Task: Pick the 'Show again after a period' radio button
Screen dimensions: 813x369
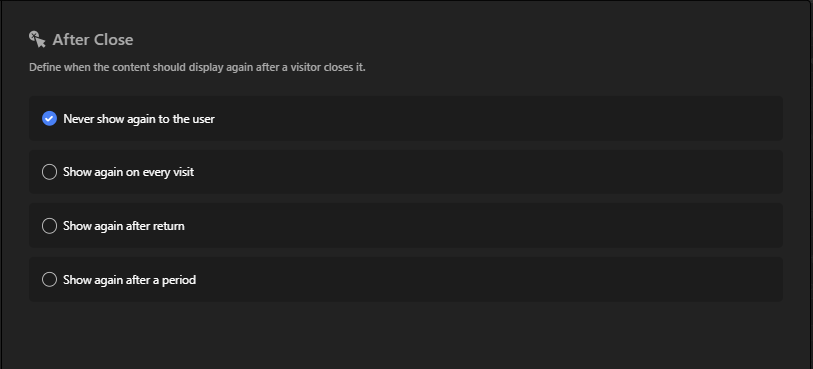Action: point(49,280)
